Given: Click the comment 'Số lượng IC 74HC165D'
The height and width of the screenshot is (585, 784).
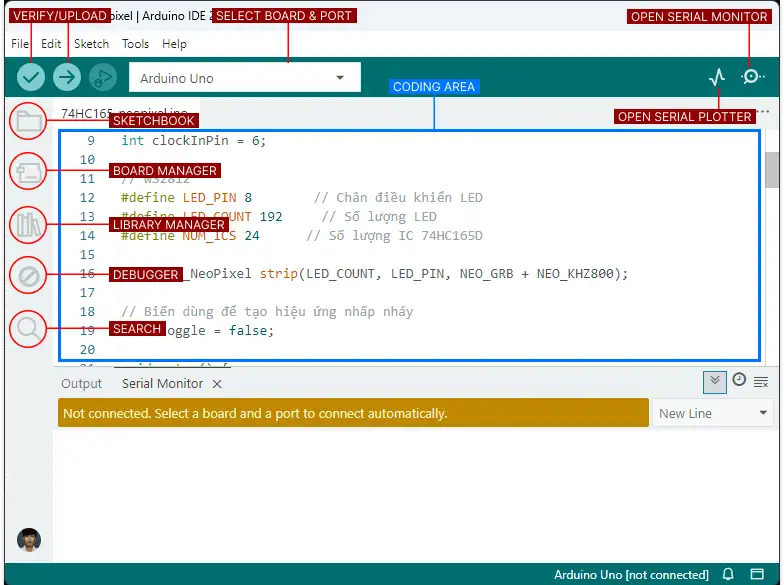Looking at the screenshot, I should coord(394,236).
